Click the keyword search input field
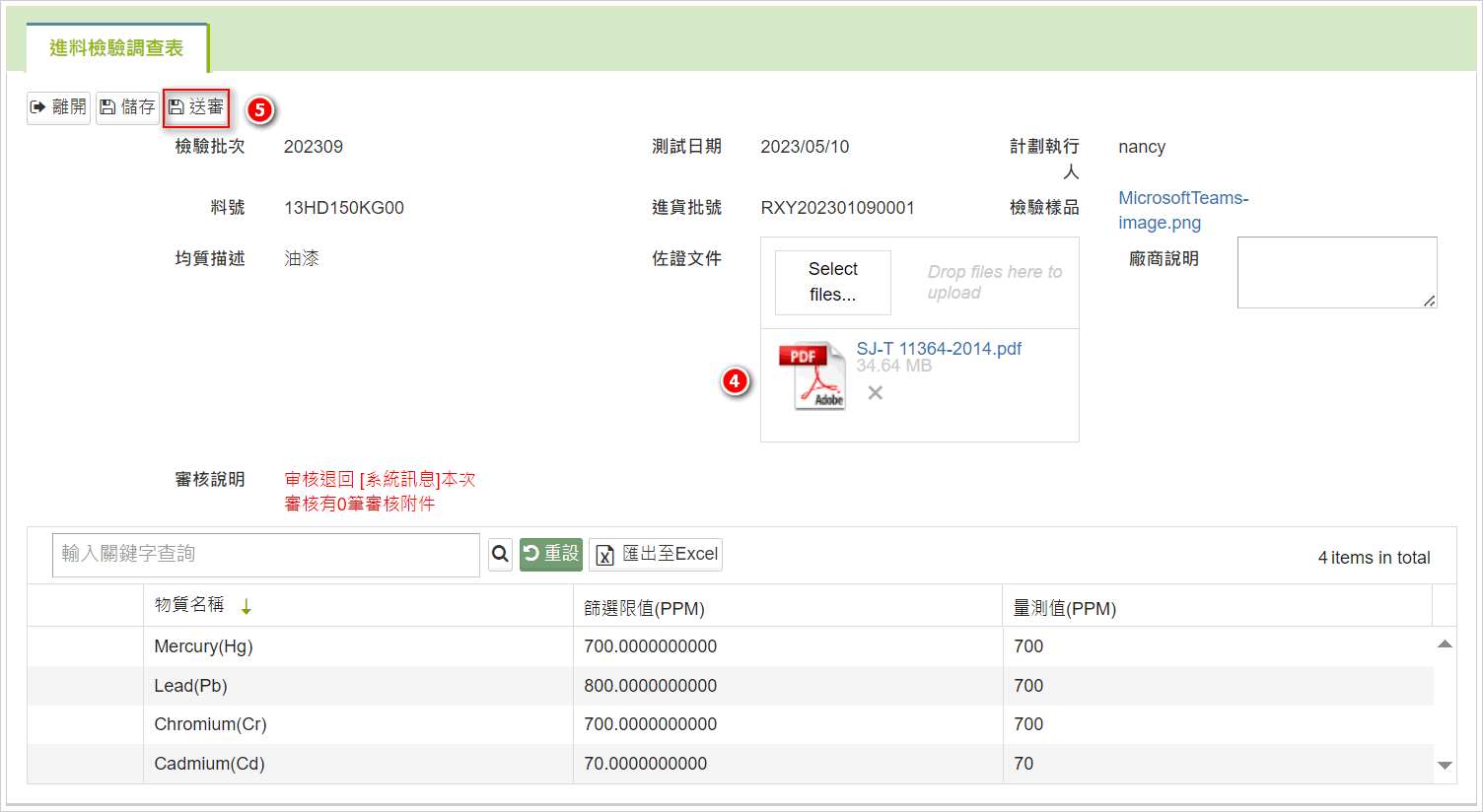 266,555
